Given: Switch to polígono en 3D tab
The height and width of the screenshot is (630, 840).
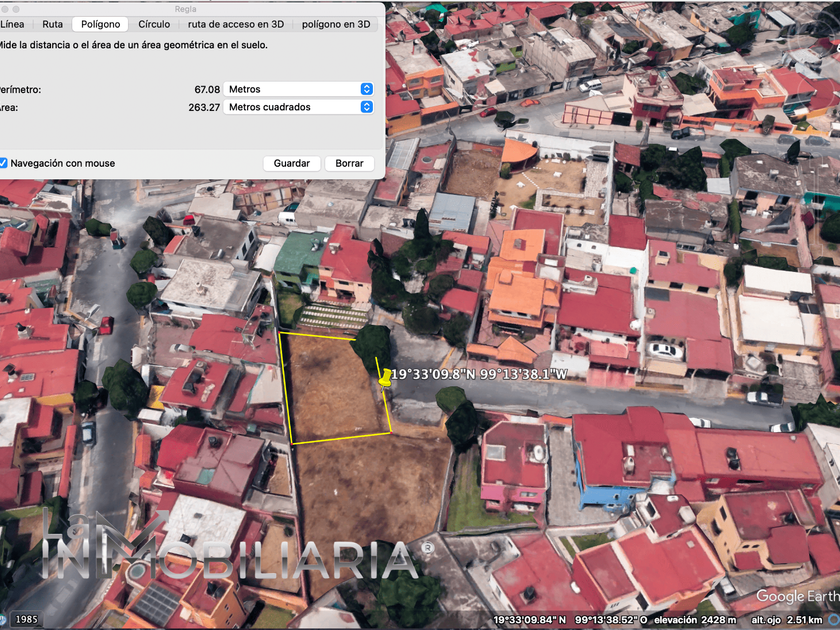Looking at the screenshot, I should tap(336, 24).
